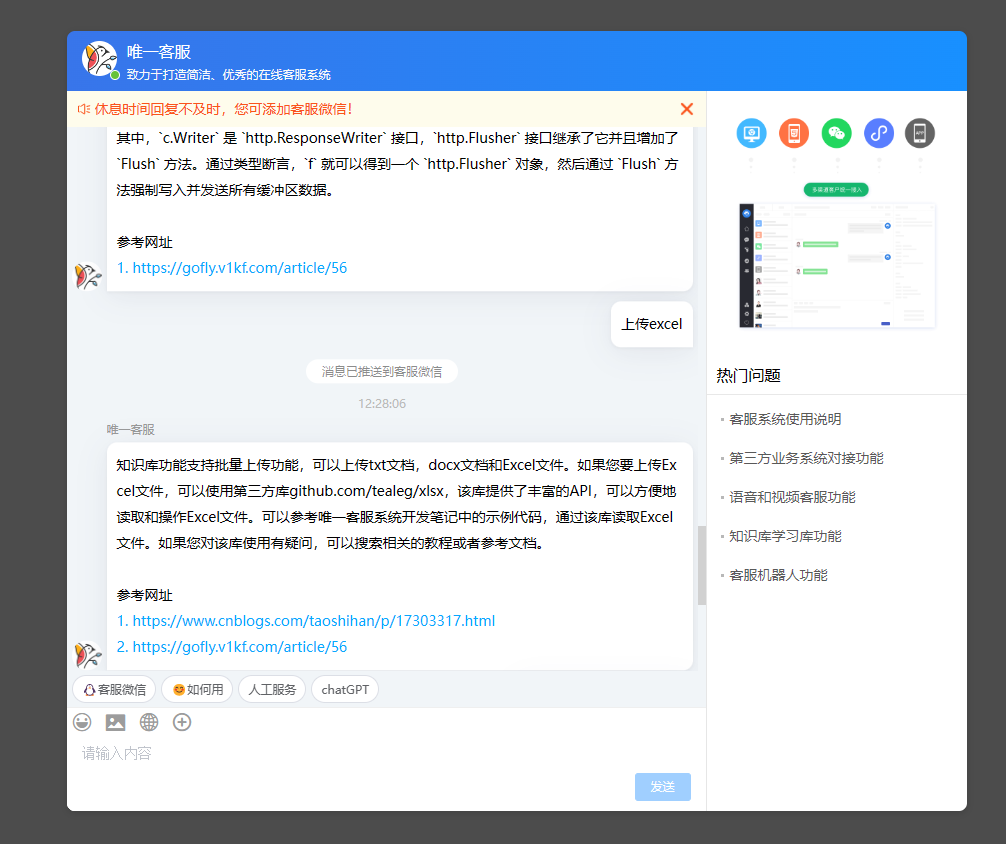
Task: Click the chat history scrollbar thumb
Action: [x=701, y=565]
